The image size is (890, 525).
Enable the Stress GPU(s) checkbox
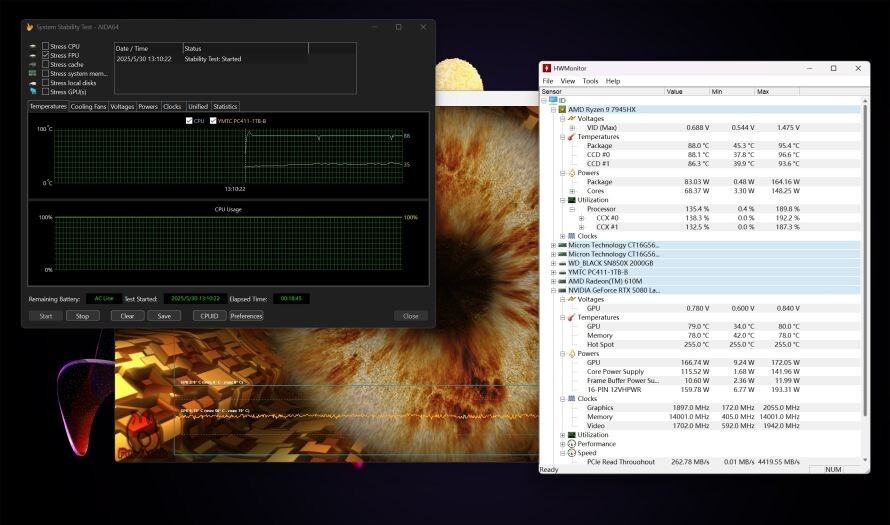point(45,91)
